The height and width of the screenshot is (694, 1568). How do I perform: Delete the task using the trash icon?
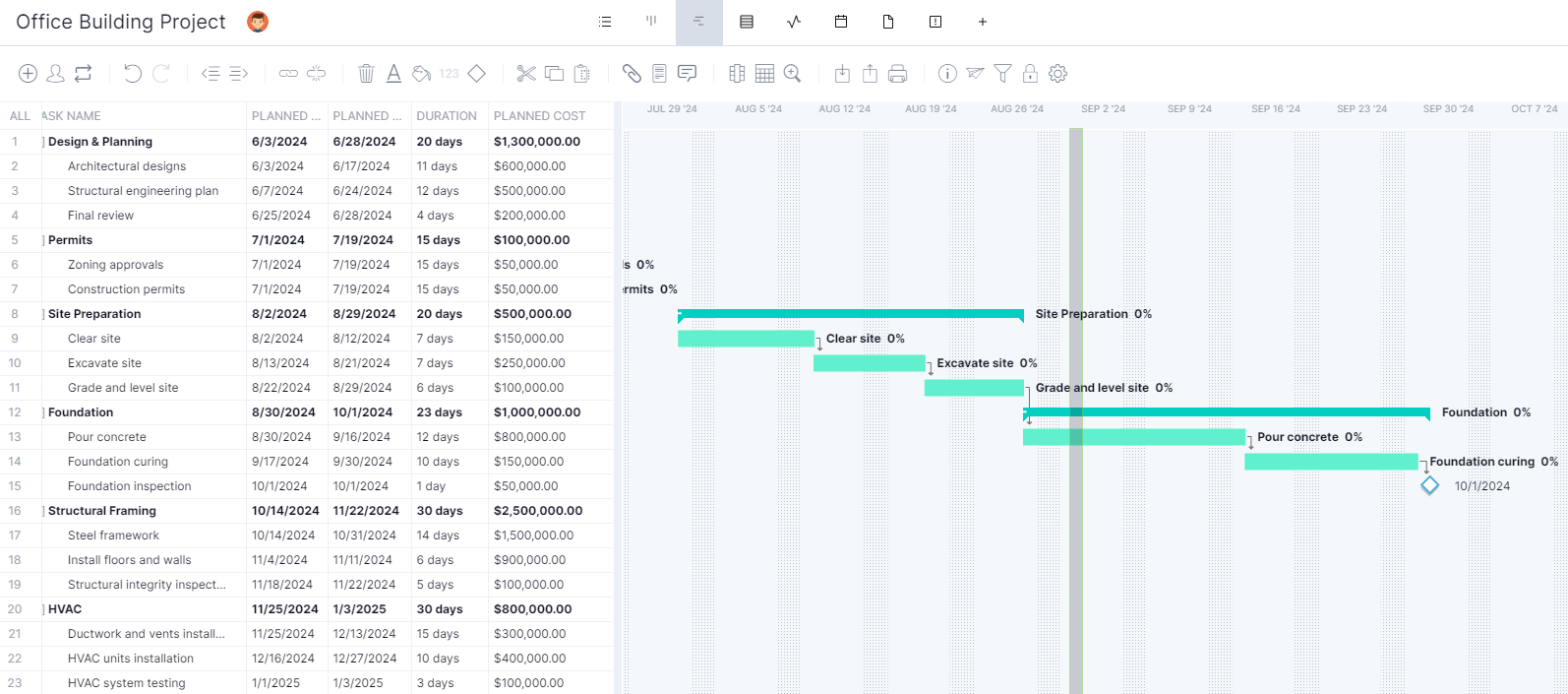366,73
